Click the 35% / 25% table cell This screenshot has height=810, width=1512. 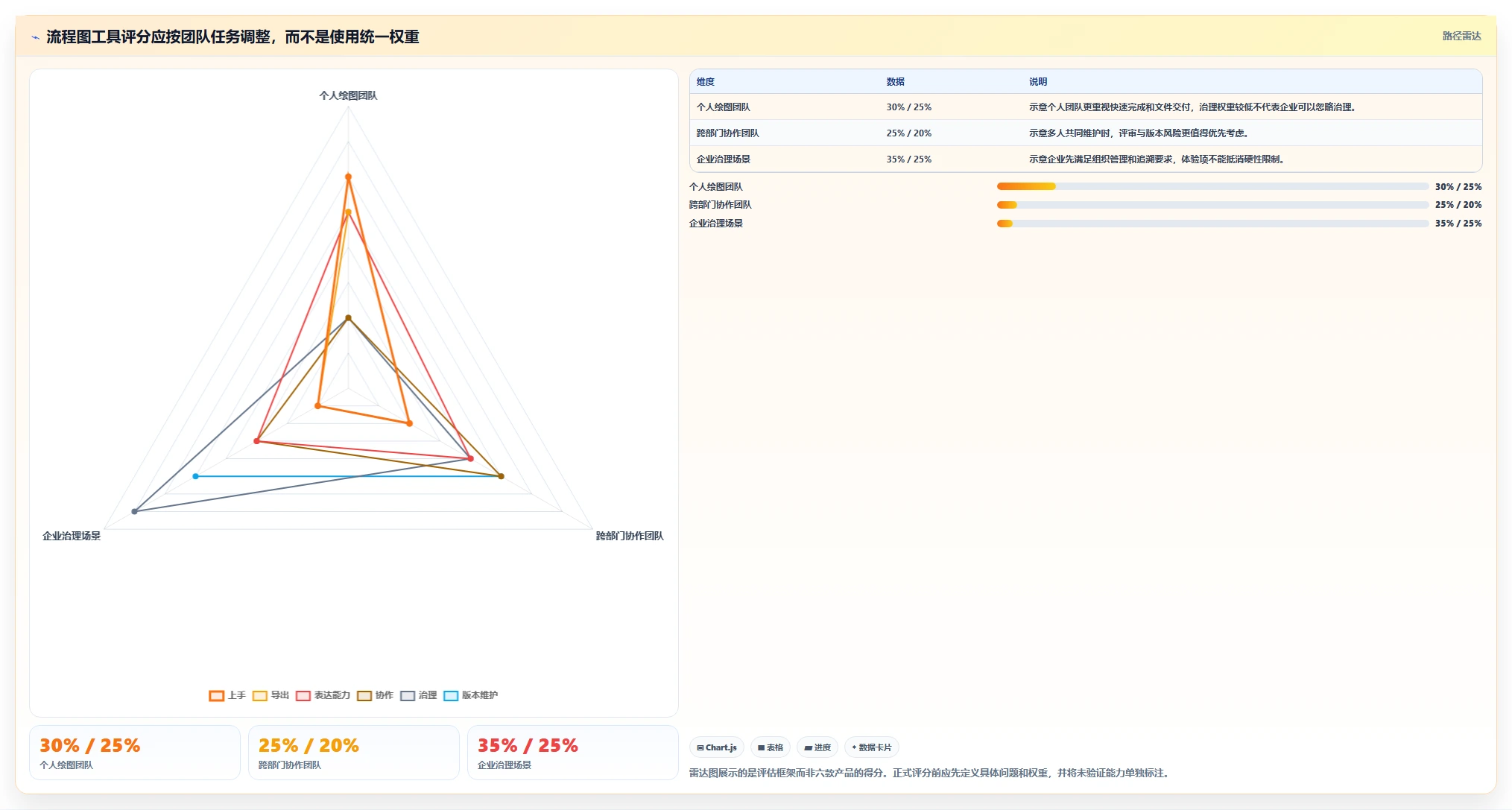(x=909, y=159)
